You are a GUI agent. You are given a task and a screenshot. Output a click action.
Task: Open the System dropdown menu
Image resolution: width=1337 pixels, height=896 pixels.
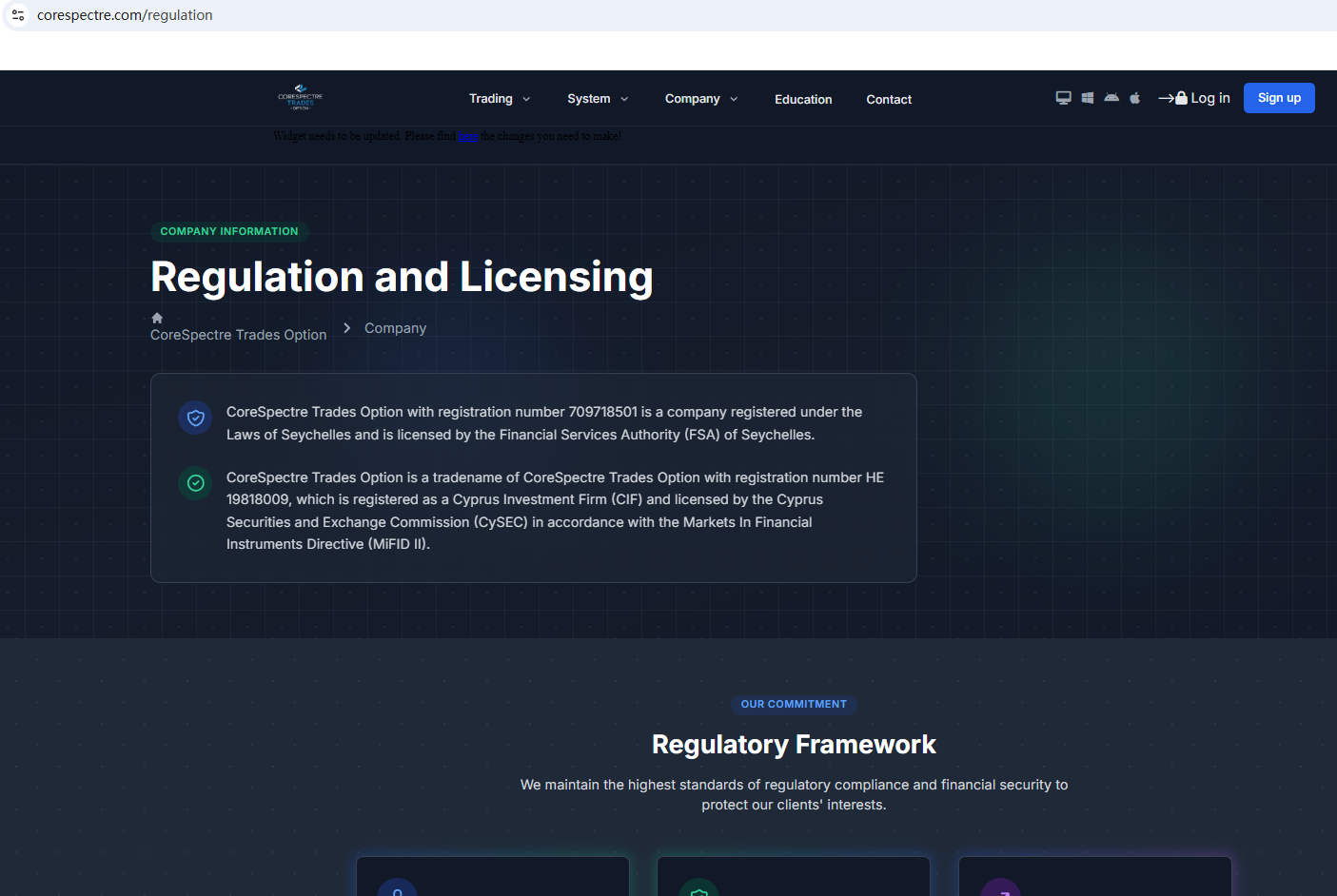pyautogui.click(x=597, y=99)
